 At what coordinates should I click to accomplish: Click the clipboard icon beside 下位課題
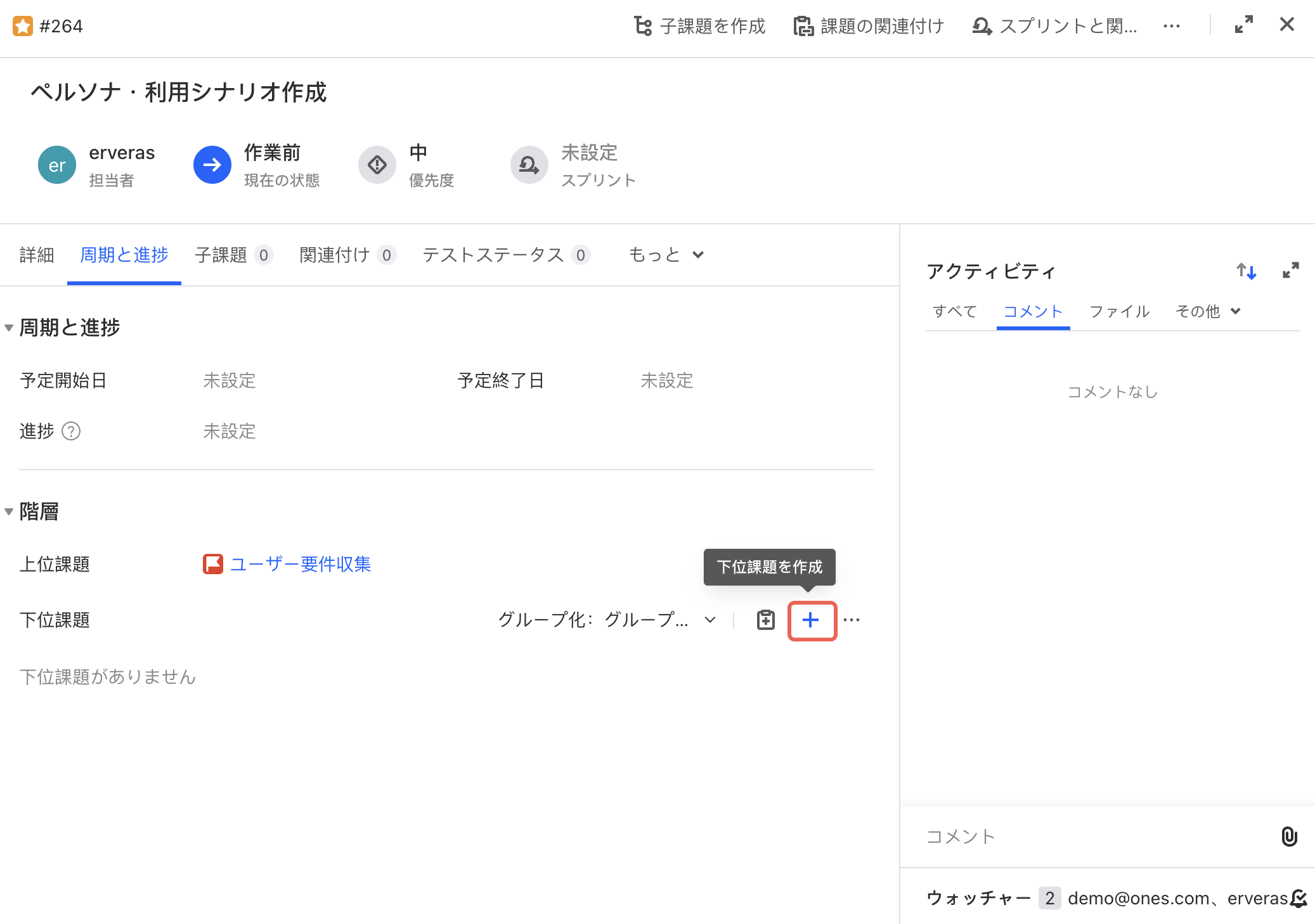[765, 620]
